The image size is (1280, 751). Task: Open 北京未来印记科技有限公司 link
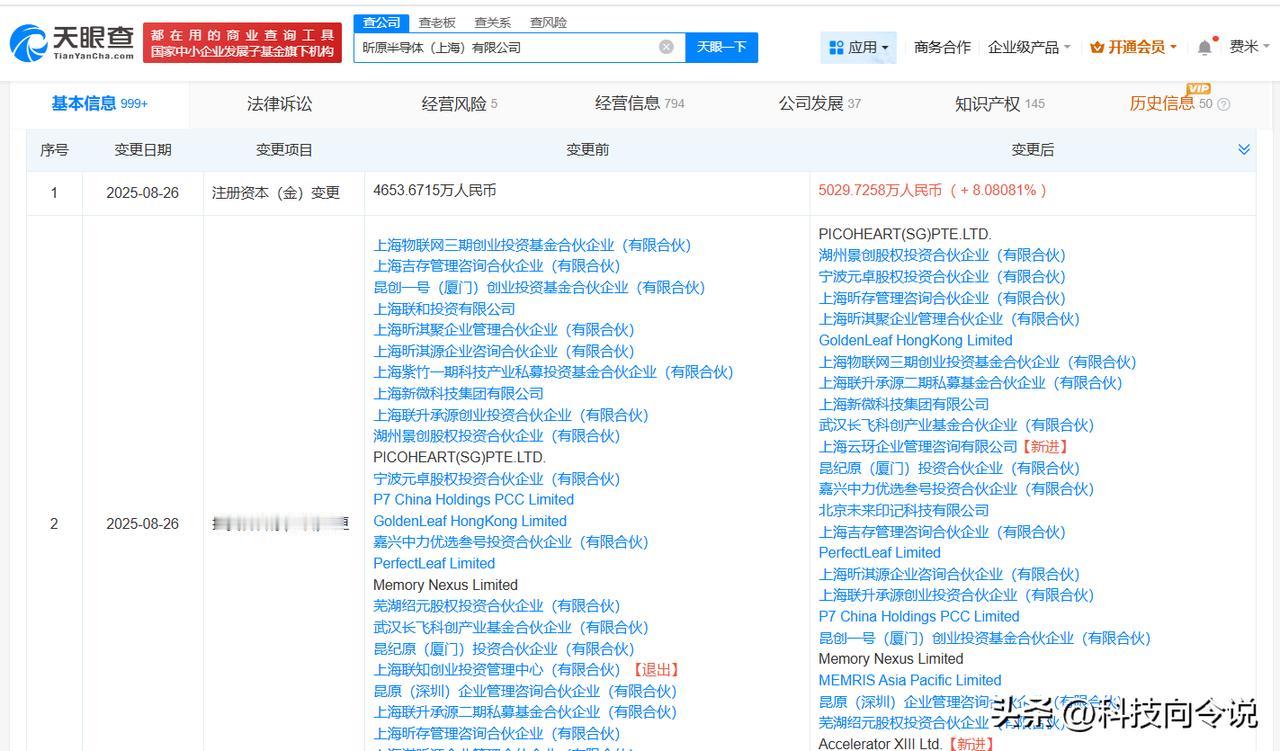(904, 510)
